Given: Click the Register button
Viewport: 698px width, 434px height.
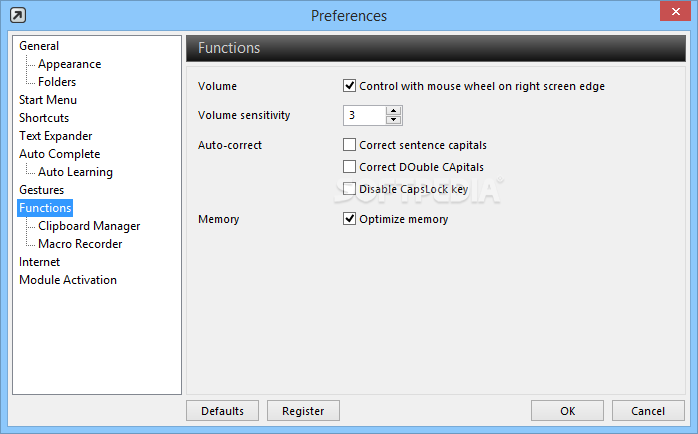Looking at the screenshot, I should coord(303,410).
